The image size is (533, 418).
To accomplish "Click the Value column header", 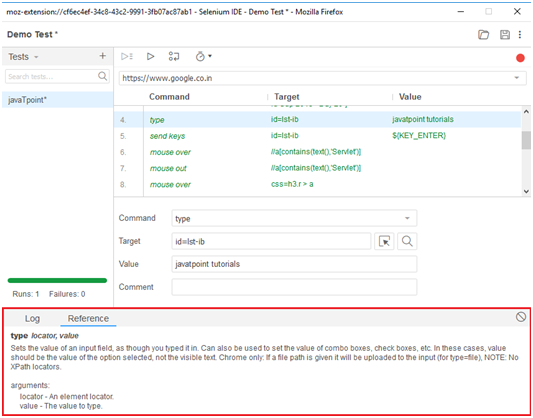I will coord(410,97).
